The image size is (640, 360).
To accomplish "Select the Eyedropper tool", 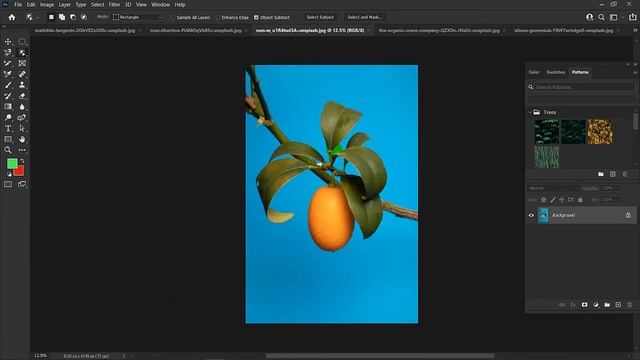I will (x=8, y=74).
